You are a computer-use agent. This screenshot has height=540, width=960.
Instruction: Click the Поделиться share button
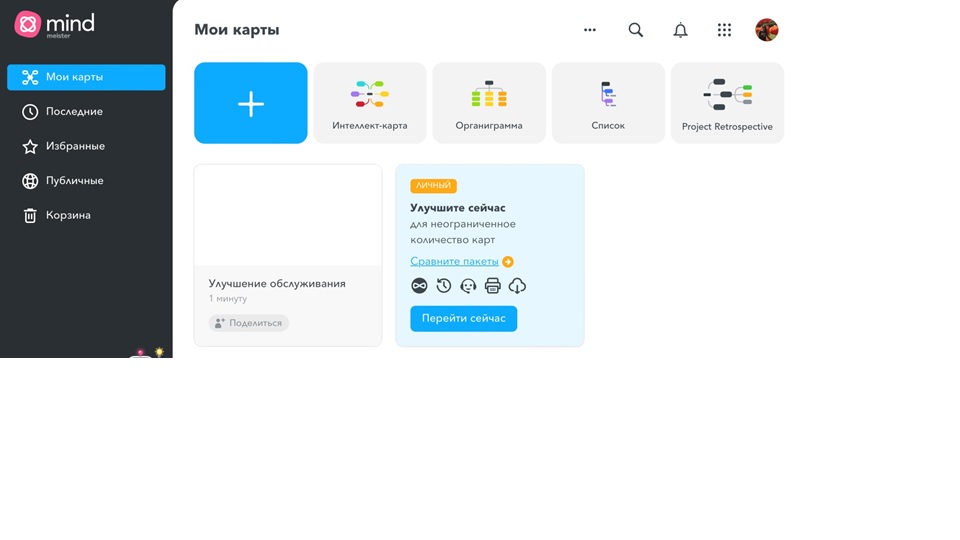pyautogui.click(x=249, y=323)
